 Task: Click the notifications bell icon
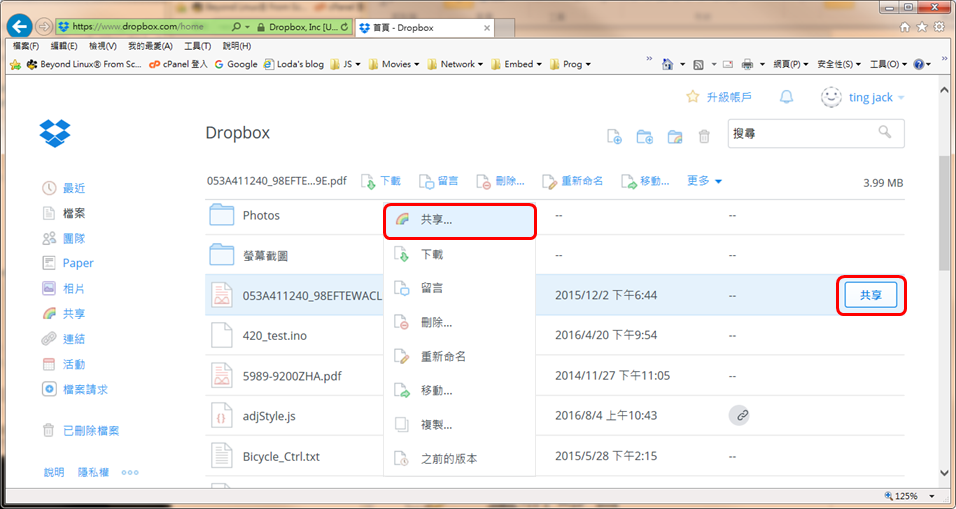point(787,97)
